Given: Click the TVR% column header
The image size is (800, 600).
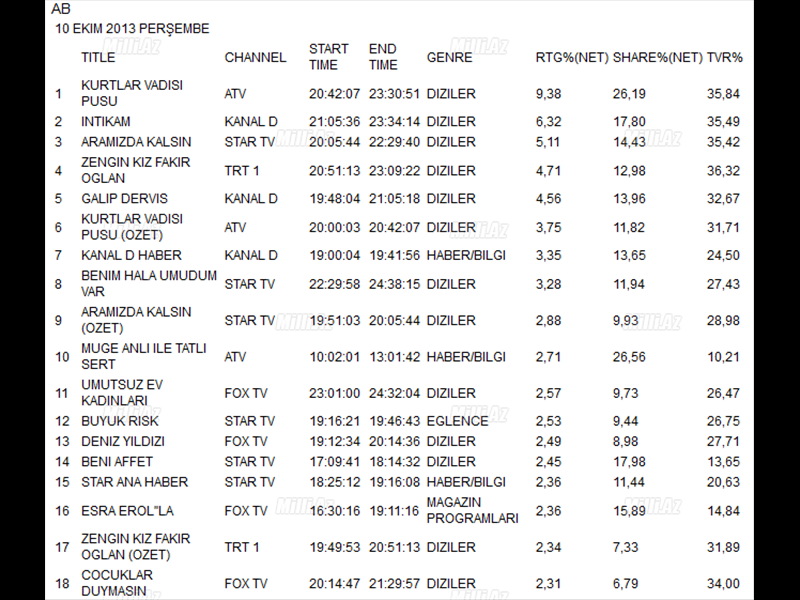Looking at the screenshot, I should click(724, 57).
